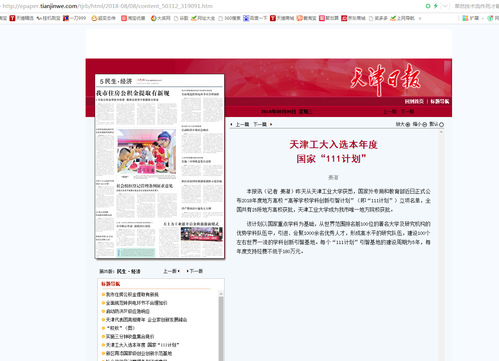Click the watermelon photo on the newspaper page
This screenshot has width=499, height=361.
tap(146, 152)
